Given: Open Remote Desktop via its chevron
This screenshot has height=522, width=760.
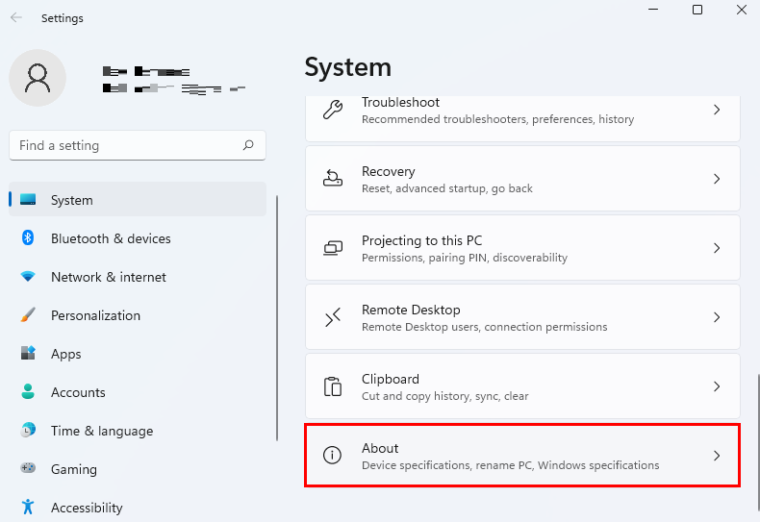Looking at the screenshot, I should (717, 317).
